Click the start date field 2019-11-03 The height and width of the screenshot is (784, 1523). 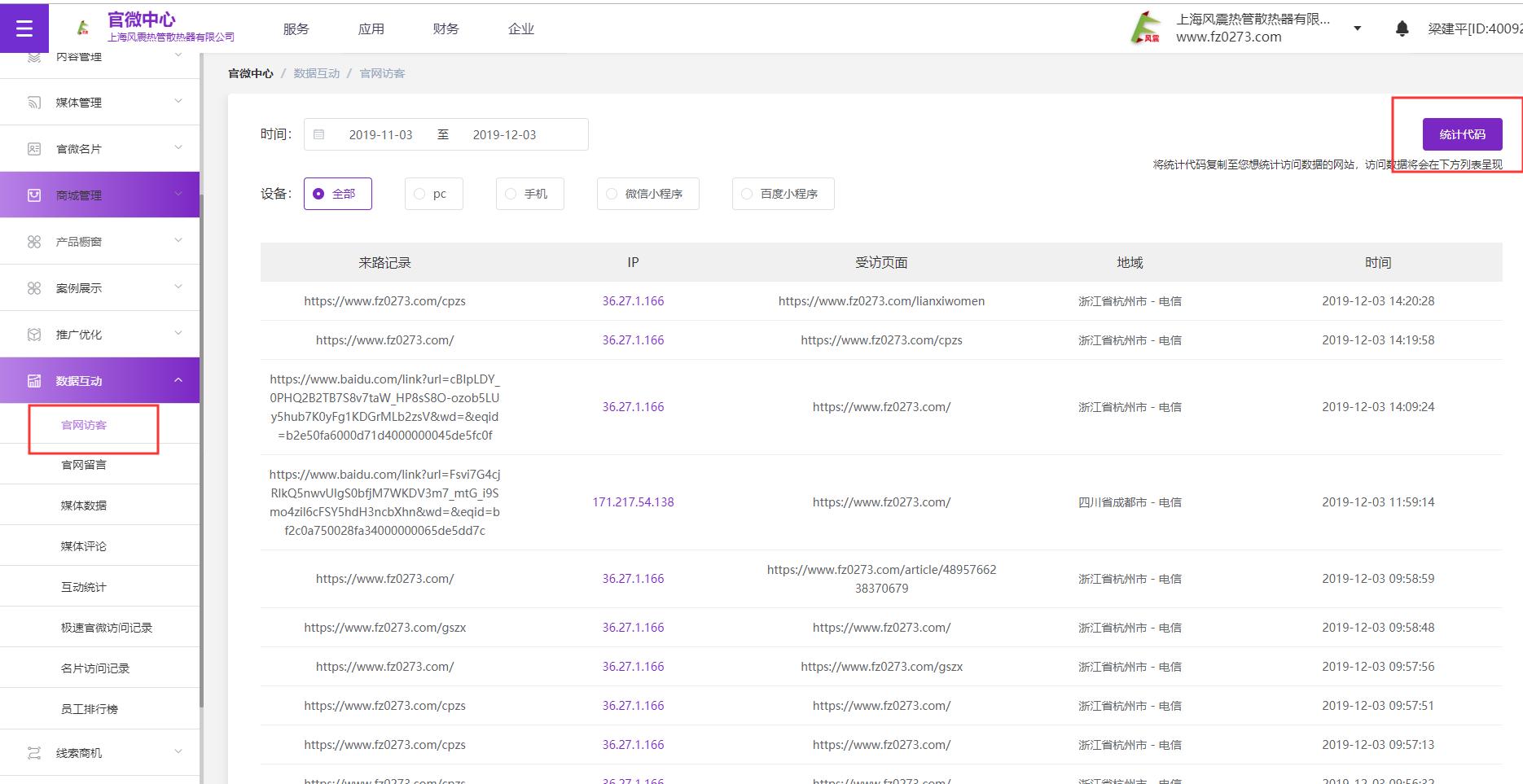coord(380,135)
